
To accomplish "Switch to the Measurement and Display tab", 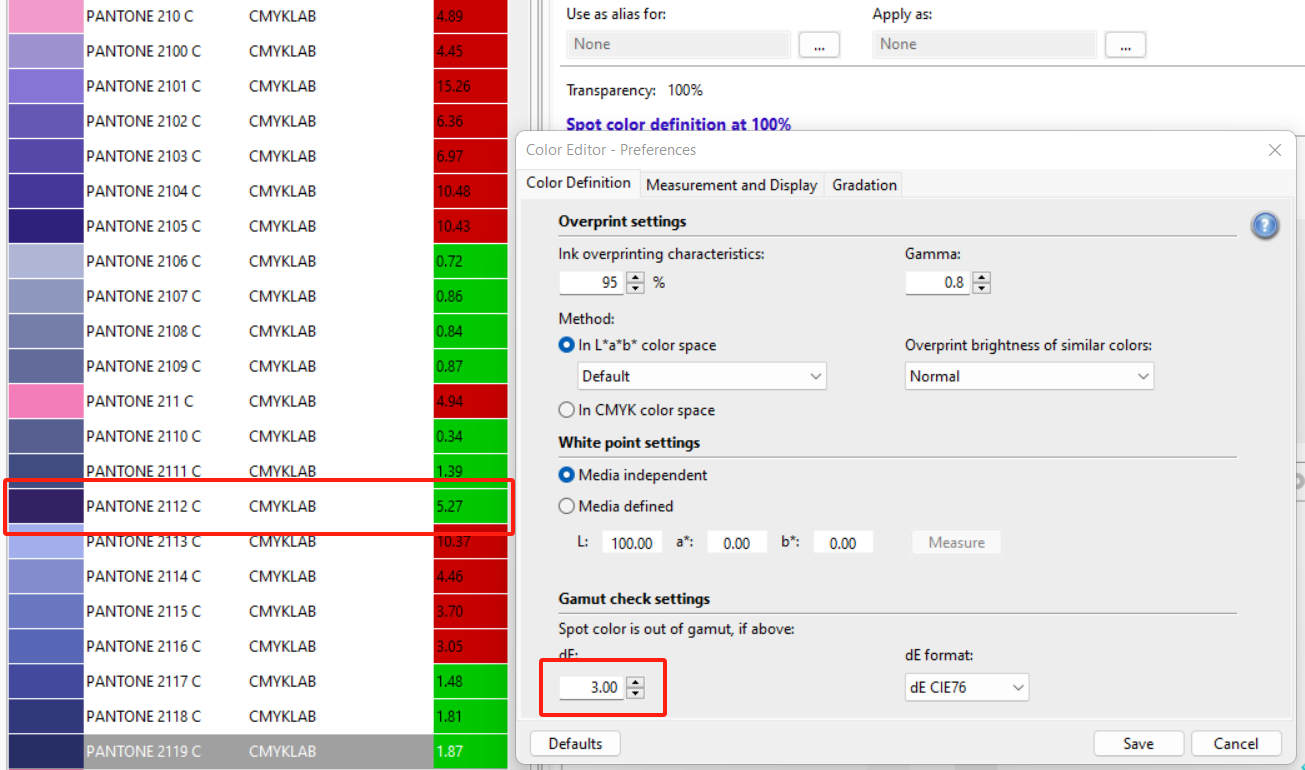I will (x=731, y=184).
